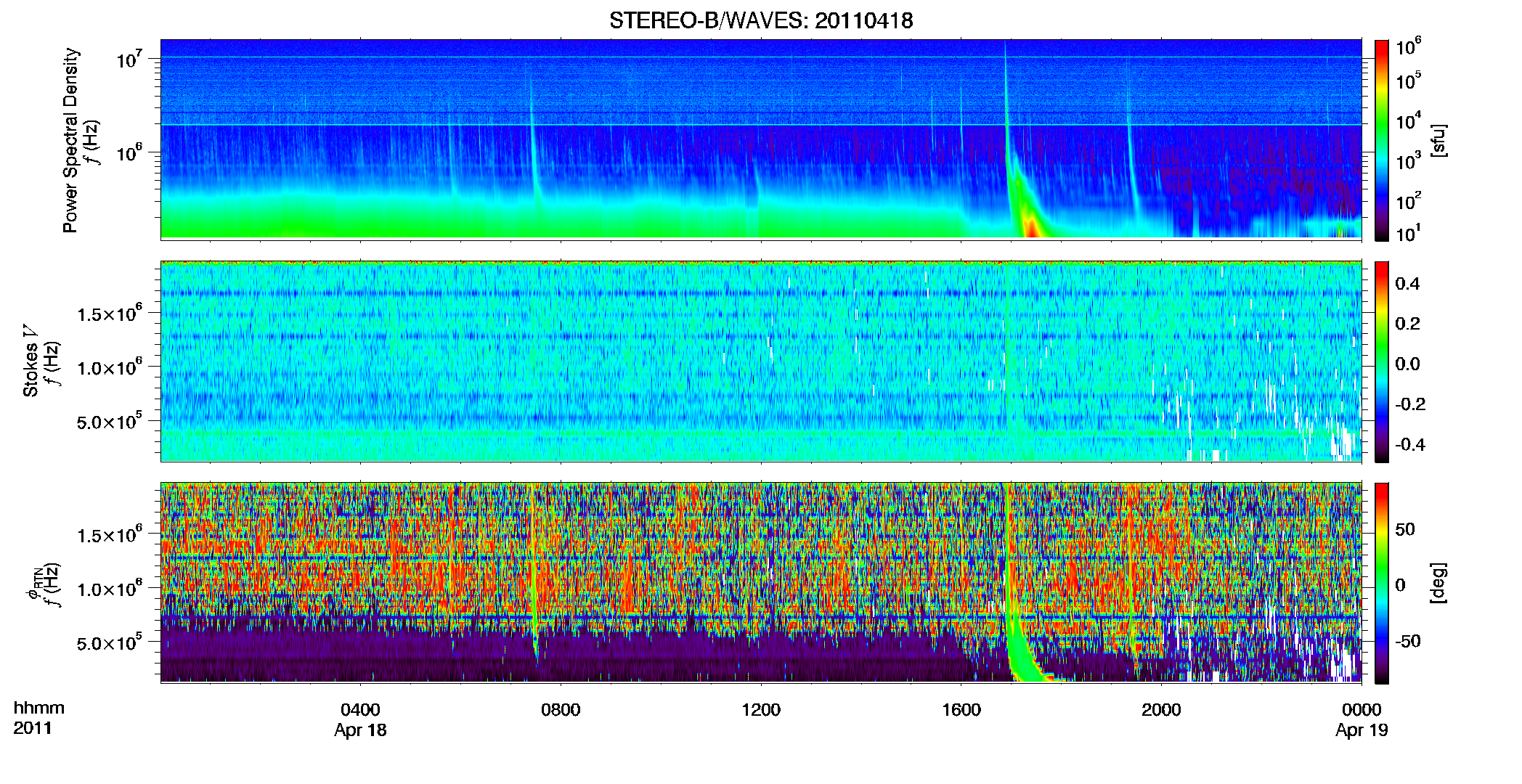Screen dimensions: 1522x784
Task: Click "0.4" at the top of the Stokes V scale
Action: [1407, 283]
